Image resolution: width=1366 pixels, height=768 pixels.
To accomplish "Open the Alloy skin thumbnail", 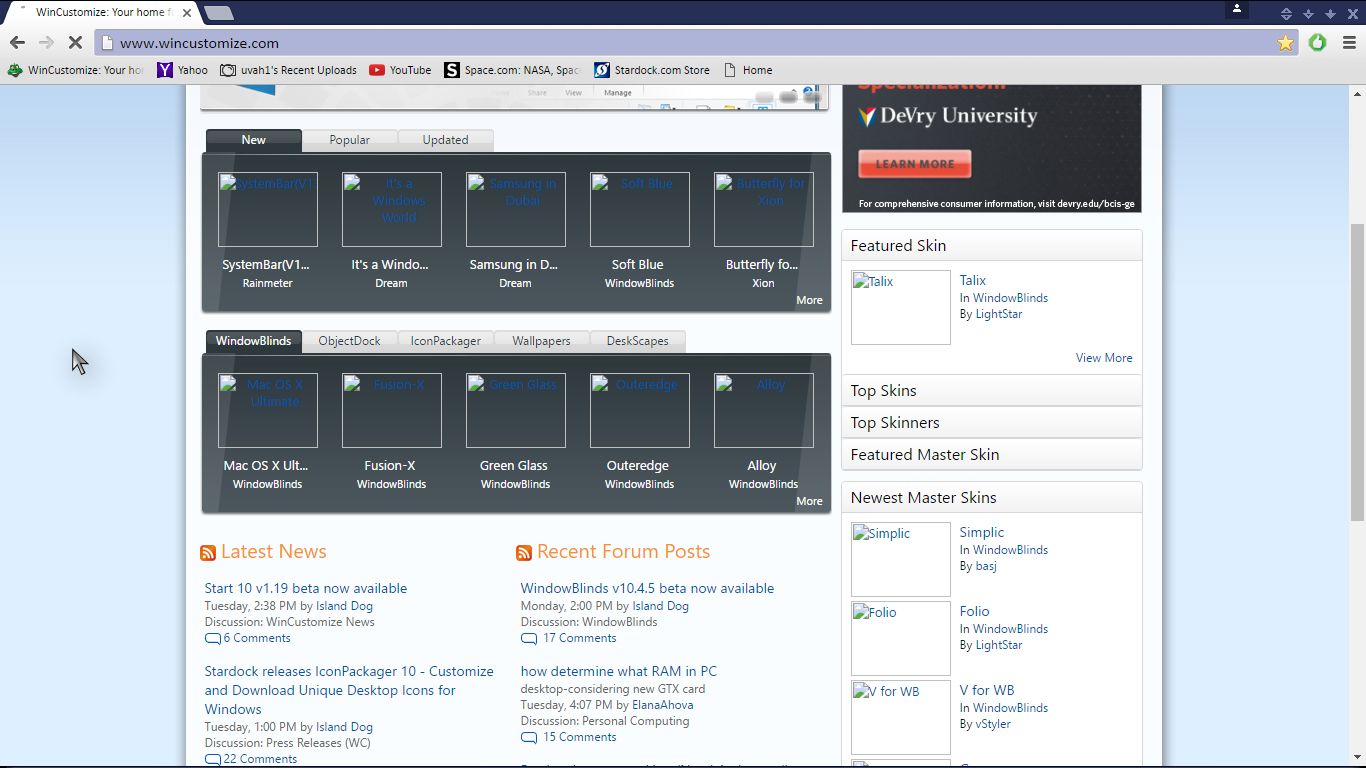I will click(764, 410).
